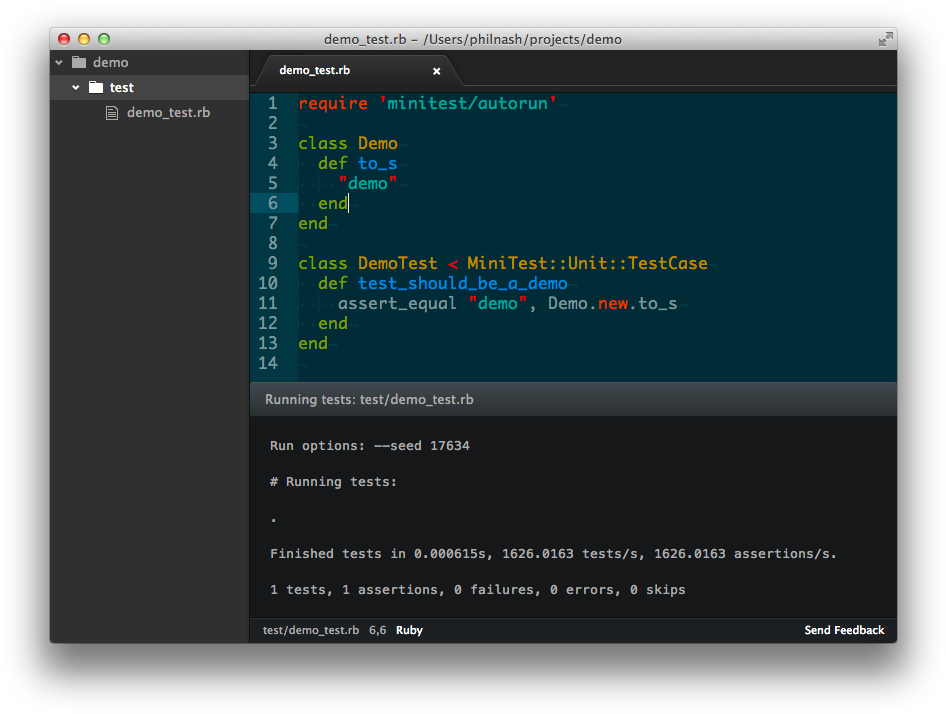Enter fullscreen using the title bar arrows icon
The width and height of the screenshot is (946, 714).
pyautogui.click(x=885, y=39)
